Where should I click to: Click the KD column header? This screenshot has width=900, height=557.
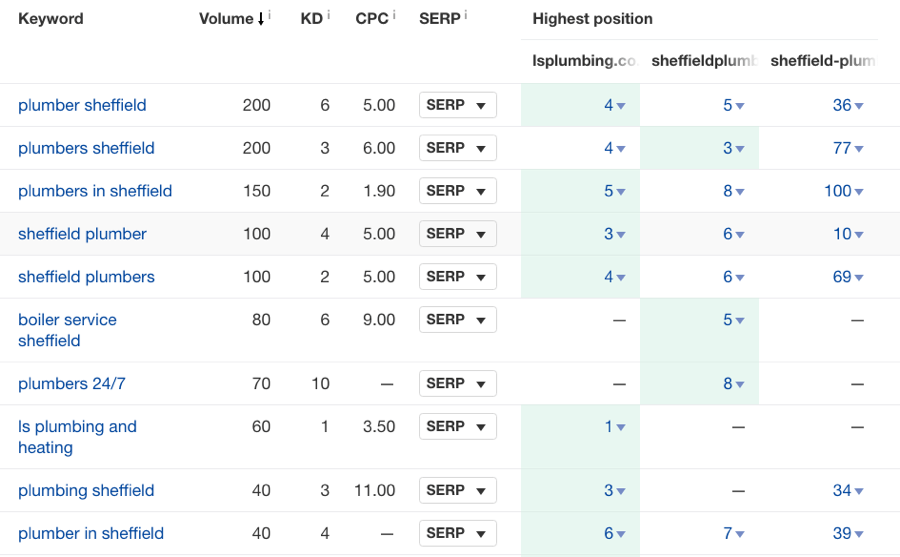tap(311, 19)
